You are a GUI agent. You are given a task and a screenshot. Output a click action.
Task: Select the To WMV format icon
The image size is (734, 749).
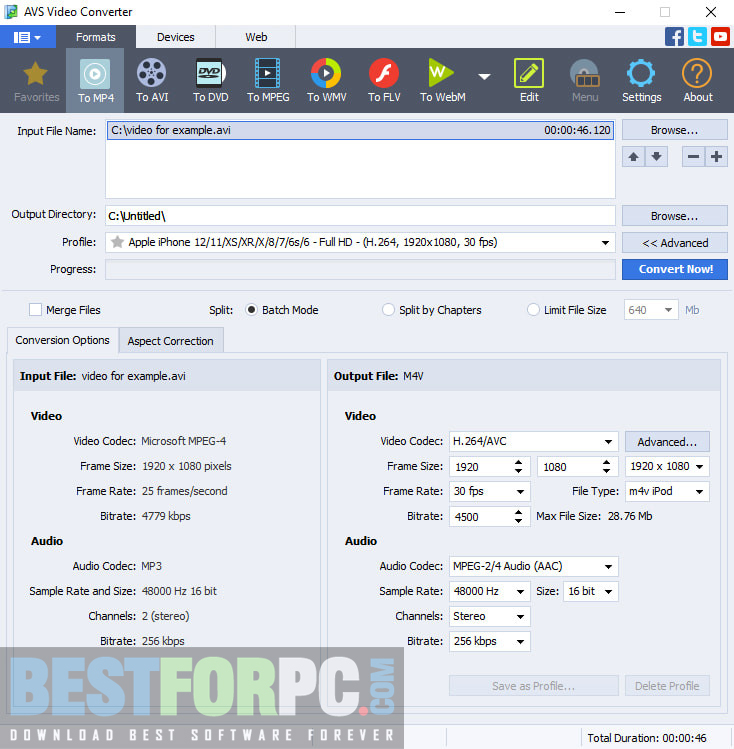pos(326,81)
